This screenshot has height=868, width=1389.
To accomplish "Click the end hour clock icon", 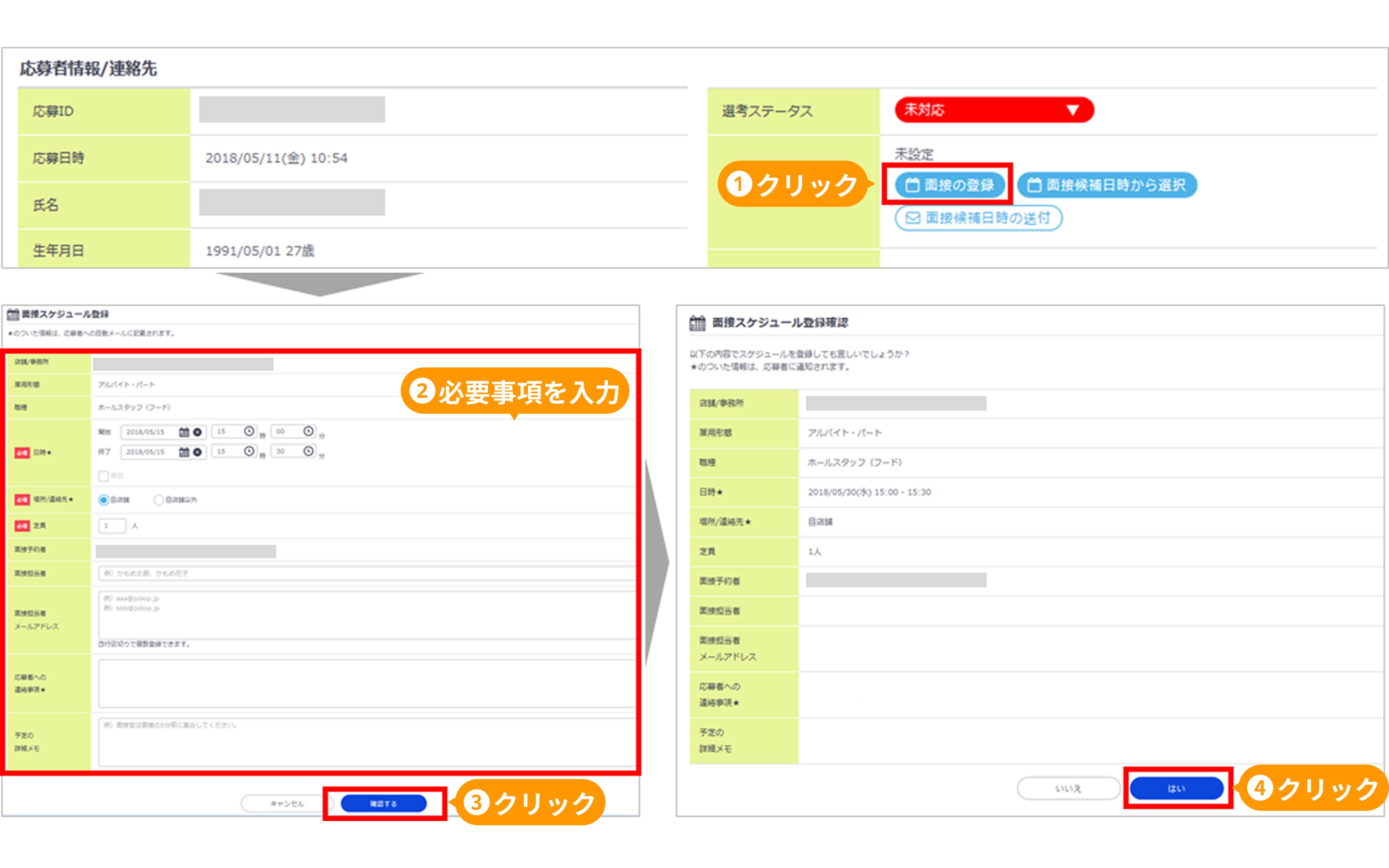I will [249, 451].
